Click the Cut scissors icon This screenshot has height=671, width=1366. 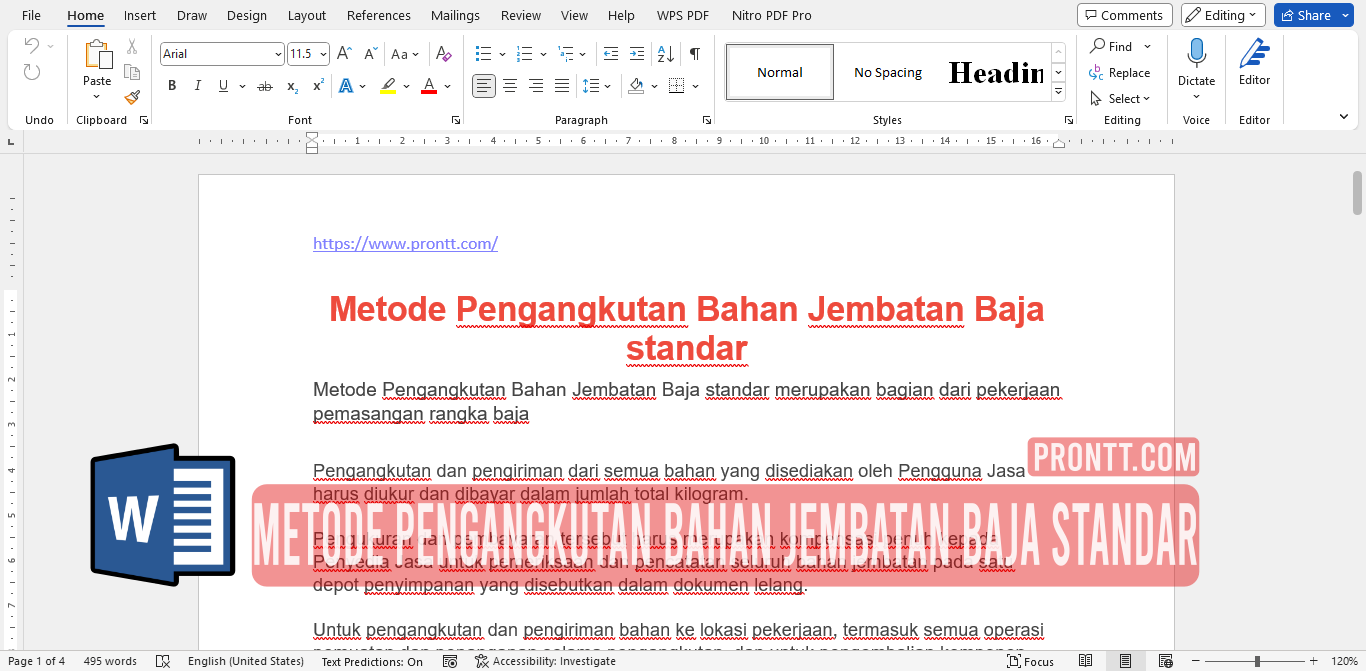coord(132,47)
